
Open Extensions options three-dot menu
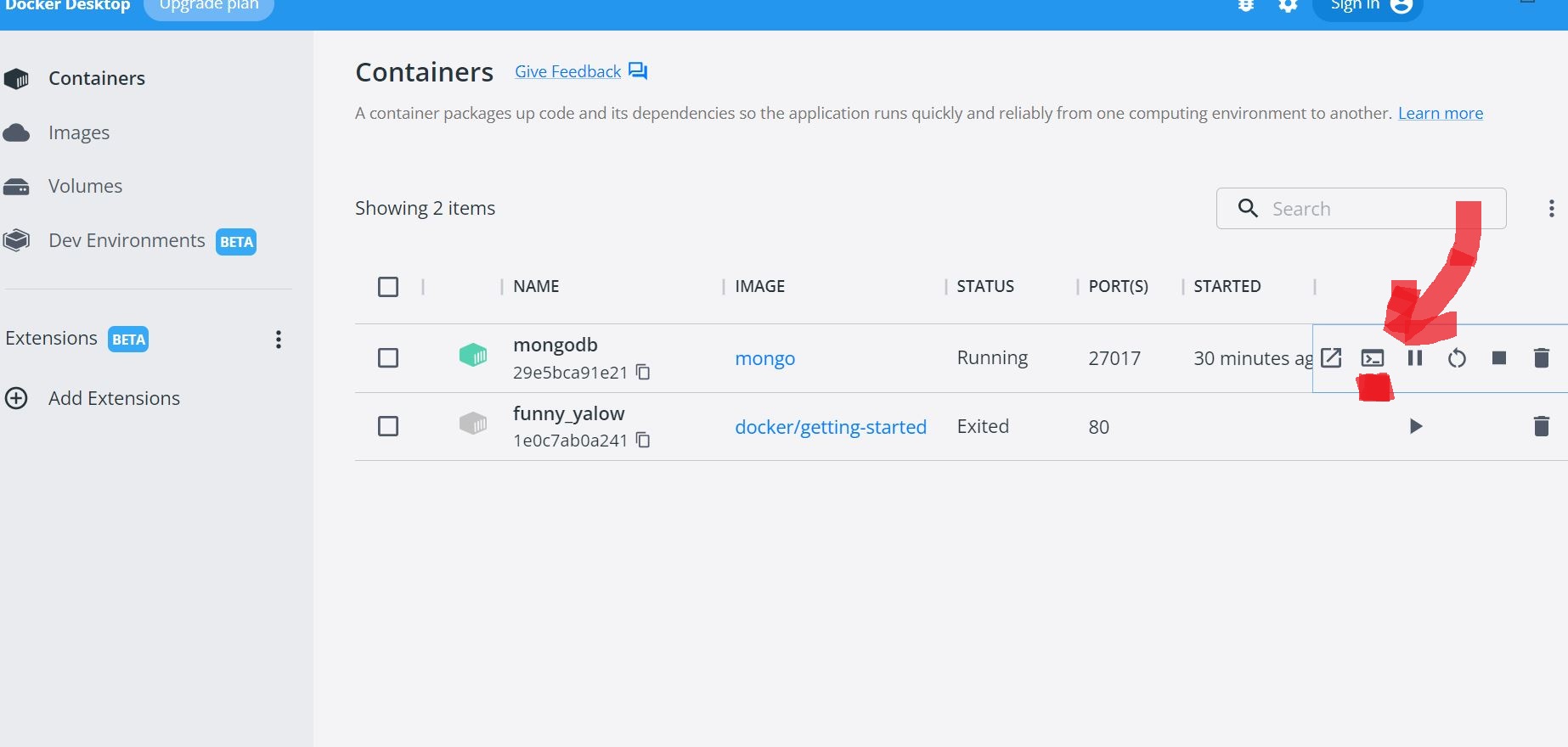pyautogui.click(x=279, y=340)
